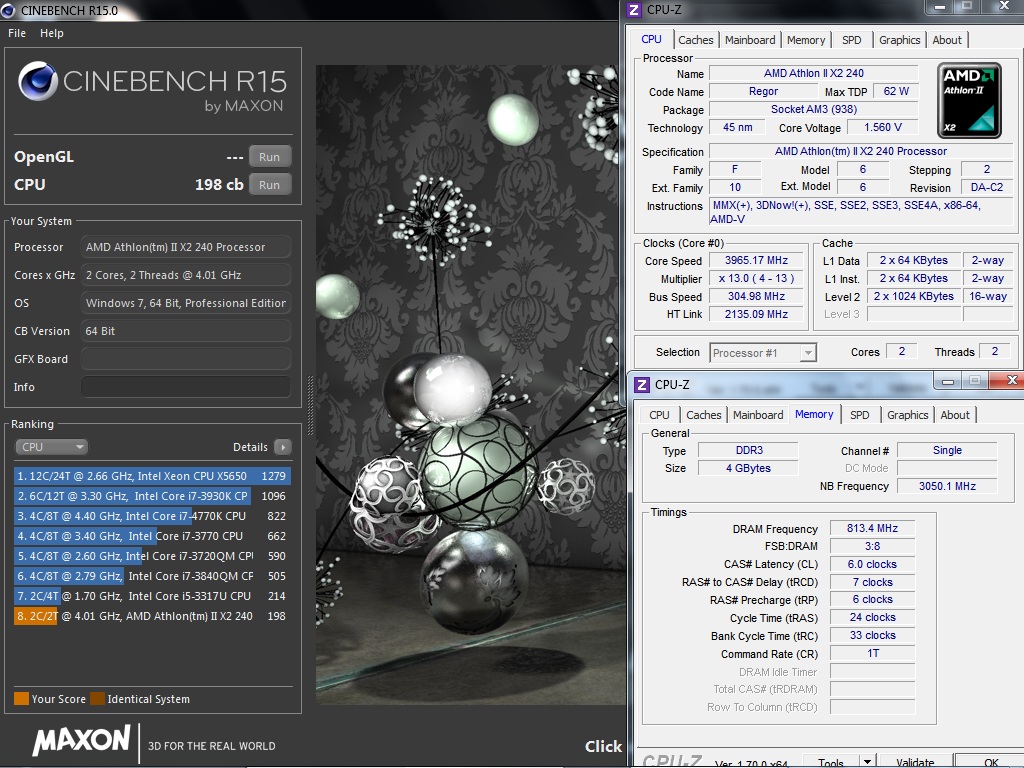
Task: Switch to Graphics tab in lower CPU-Z
Action: point(907,415)
